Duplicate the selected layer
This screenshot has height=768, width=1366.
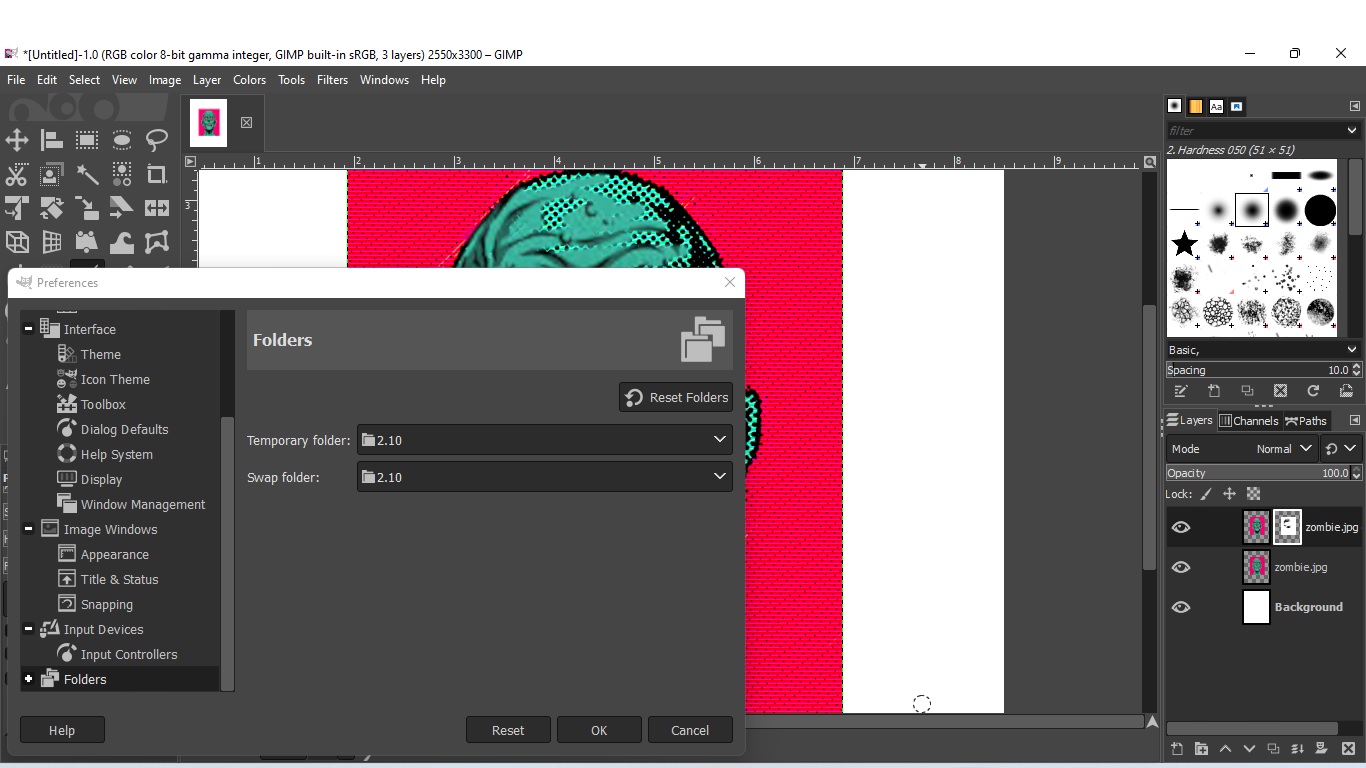[x=1273, y=749]
